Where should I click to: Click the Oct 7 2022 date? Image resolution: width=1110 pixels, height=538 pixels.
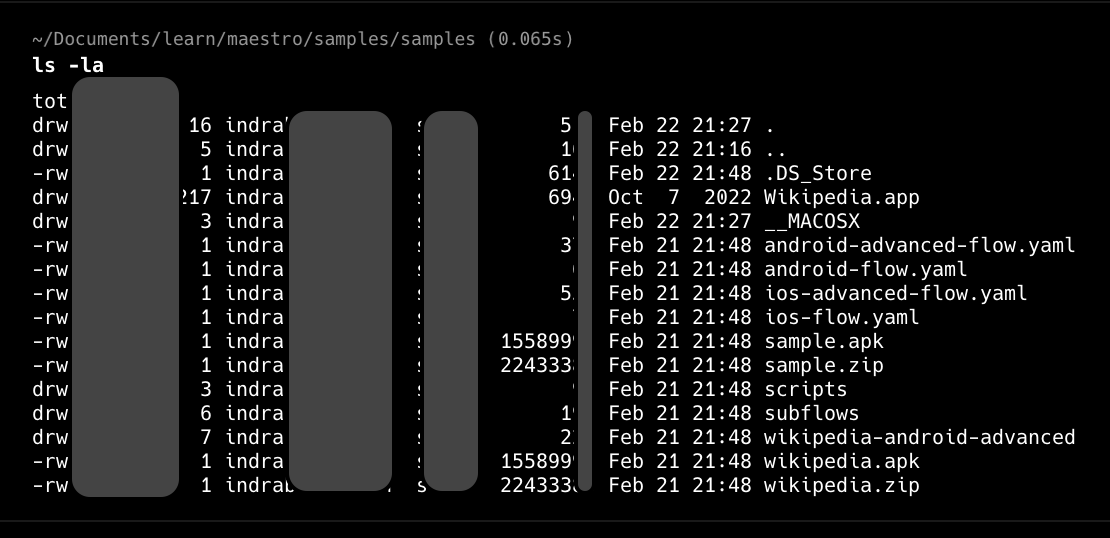[x=679, y=197]
